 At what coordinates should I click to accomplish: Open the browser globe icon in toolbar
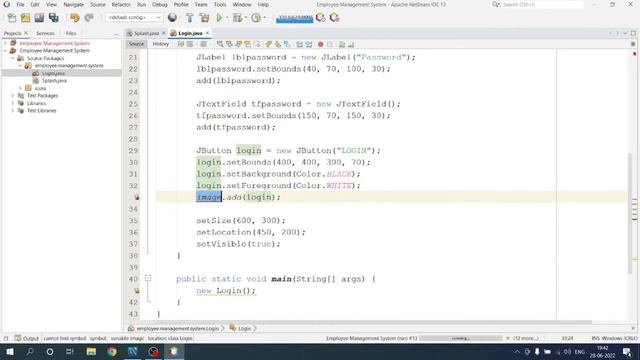pos(172,18)
